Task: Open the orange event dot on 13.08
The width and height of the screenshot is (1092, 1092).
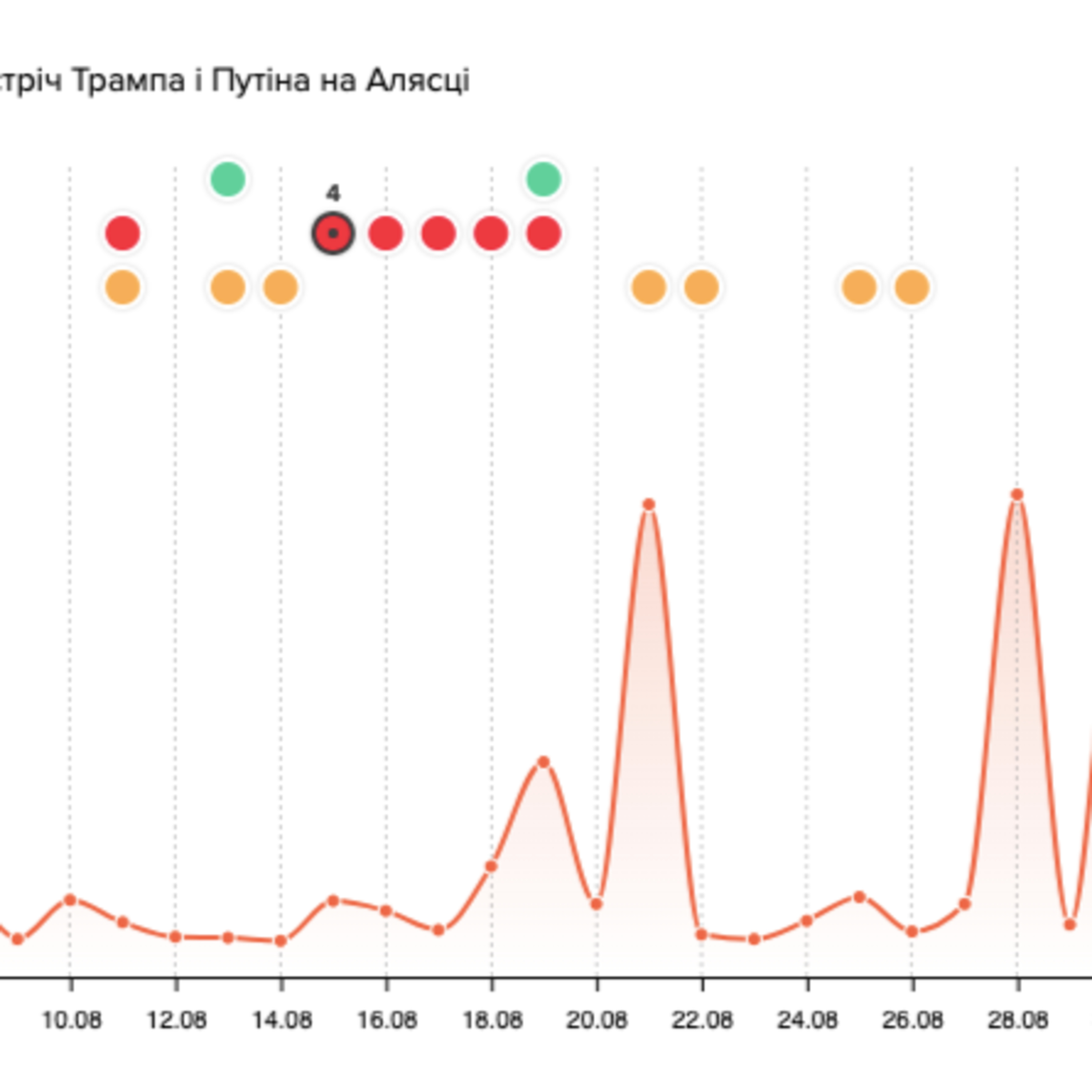Action: pos(228,287)
